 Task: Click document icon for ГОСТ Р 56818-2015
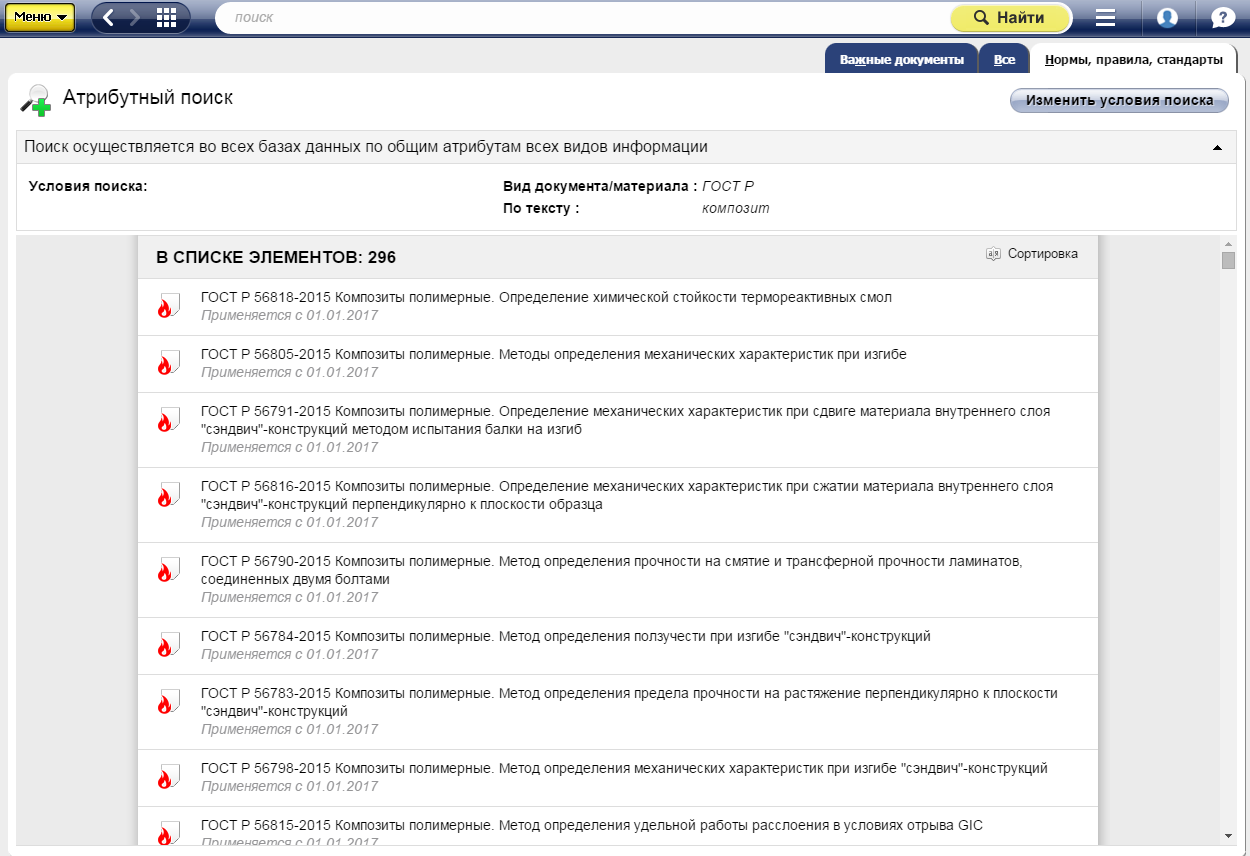(x=167, y=306)
